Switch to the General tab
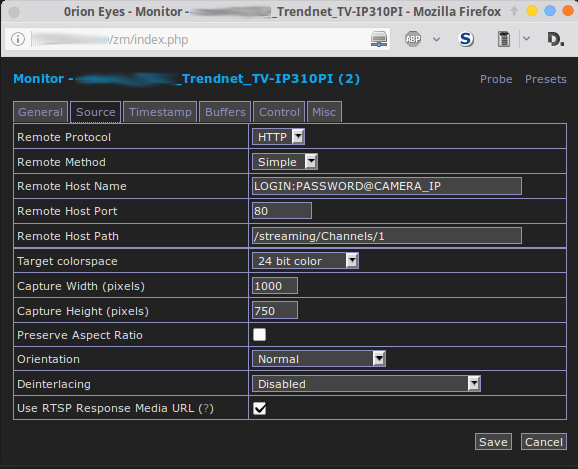 click(x=41, y=112)
